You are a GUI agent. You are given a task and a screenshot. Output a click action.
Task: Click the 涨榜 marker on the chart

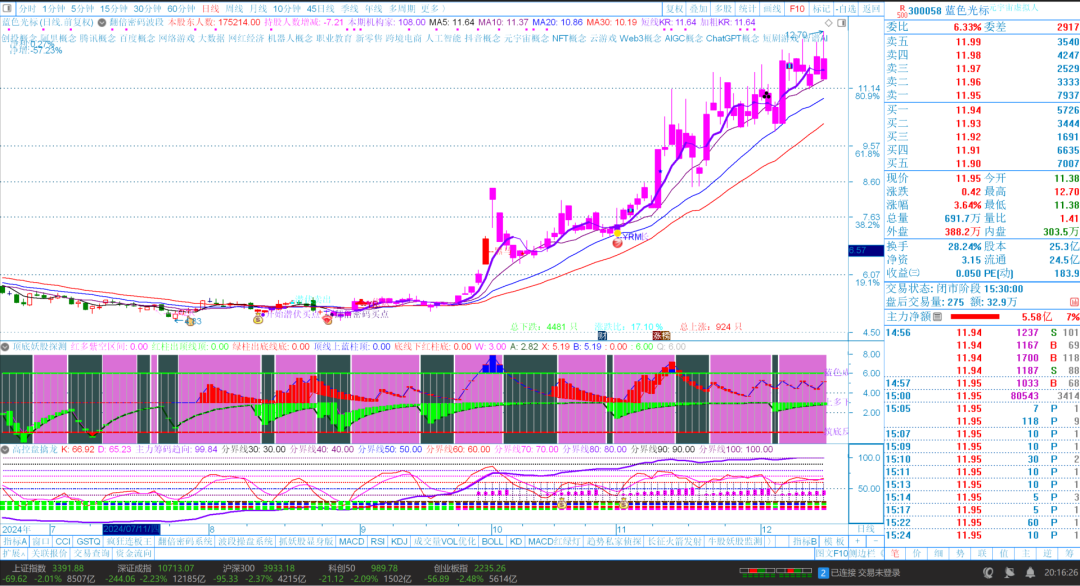click(661, 335)
